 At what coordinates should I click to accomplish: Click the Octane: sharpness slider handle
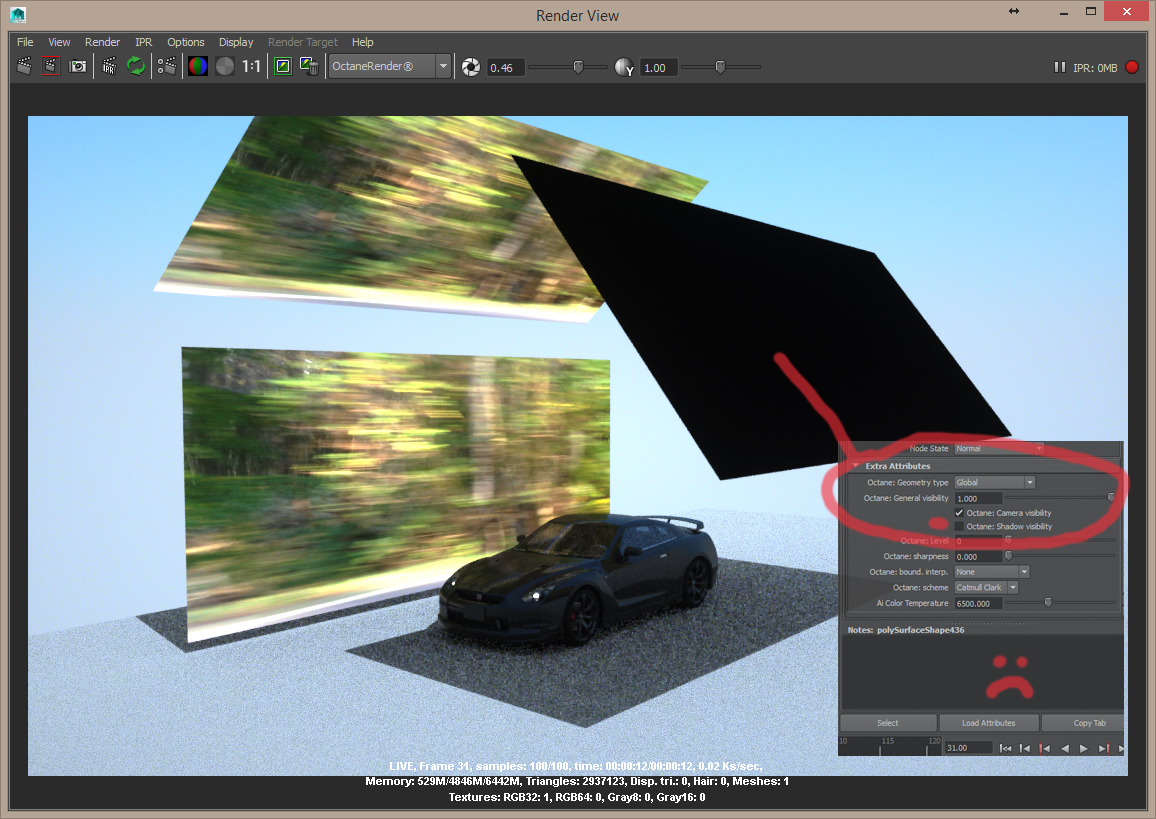coord(1009,556)
